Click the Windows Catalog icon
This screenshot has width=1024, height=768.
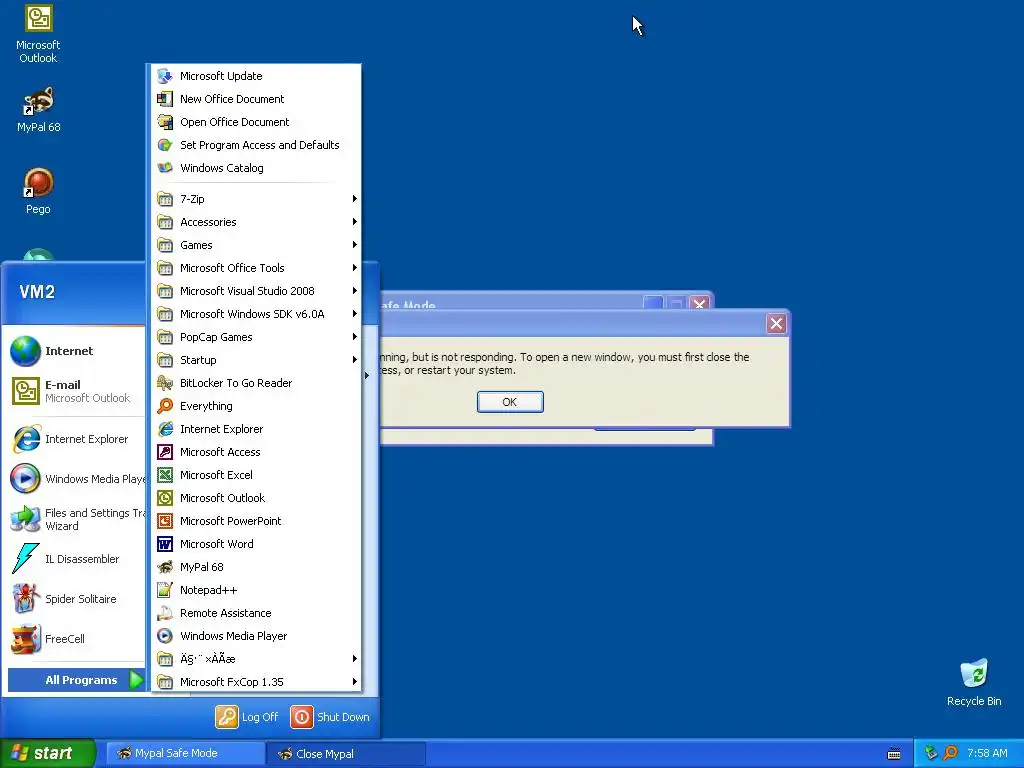pos(165,168)
